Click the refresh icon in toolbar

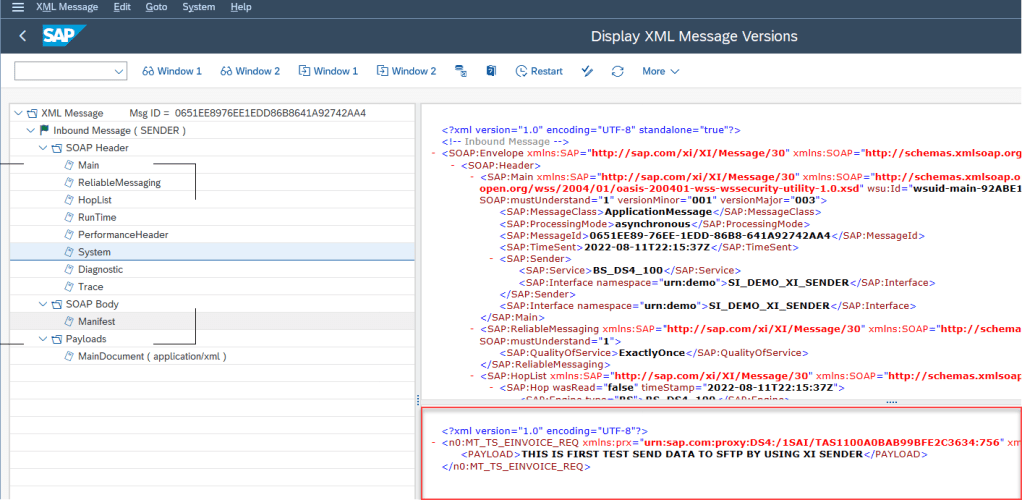[x=617, y=71]
